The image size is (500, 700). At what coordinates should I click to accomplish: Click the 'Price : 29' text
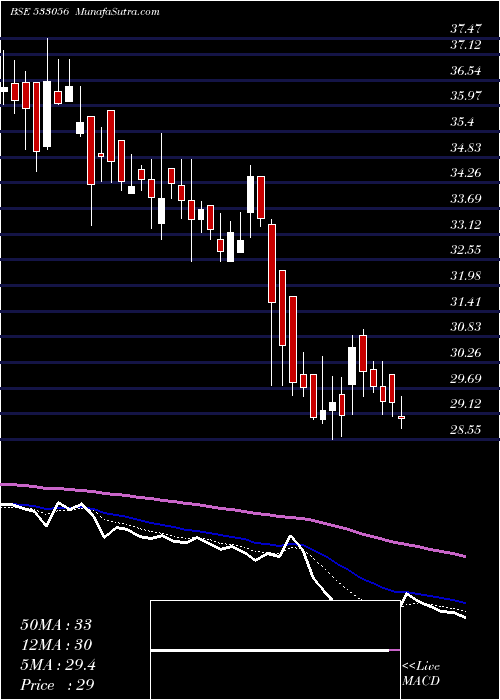point(57,685)
